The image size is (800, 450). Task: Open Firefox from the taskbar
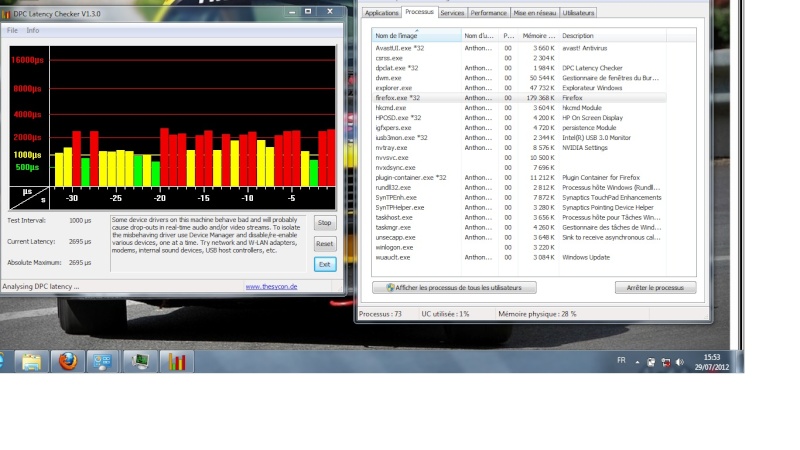[x=67, y=362]
